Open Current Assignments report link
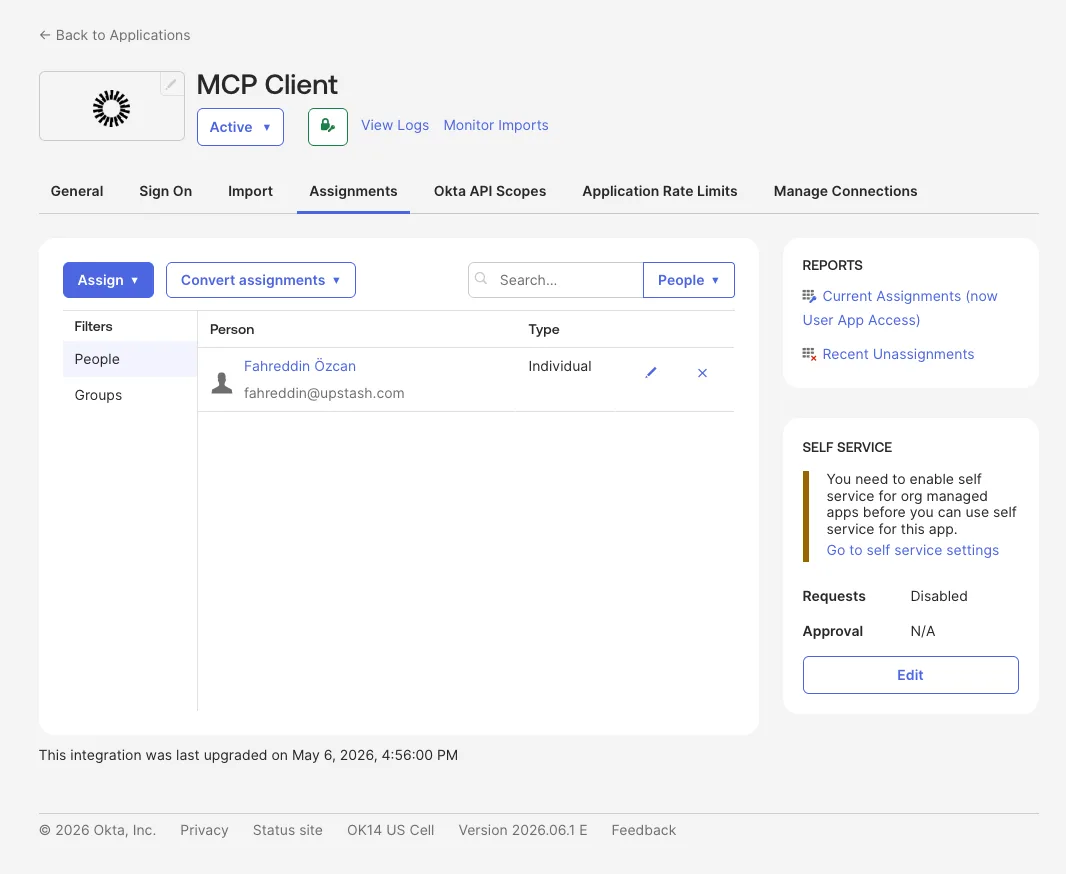 (900, 308)
